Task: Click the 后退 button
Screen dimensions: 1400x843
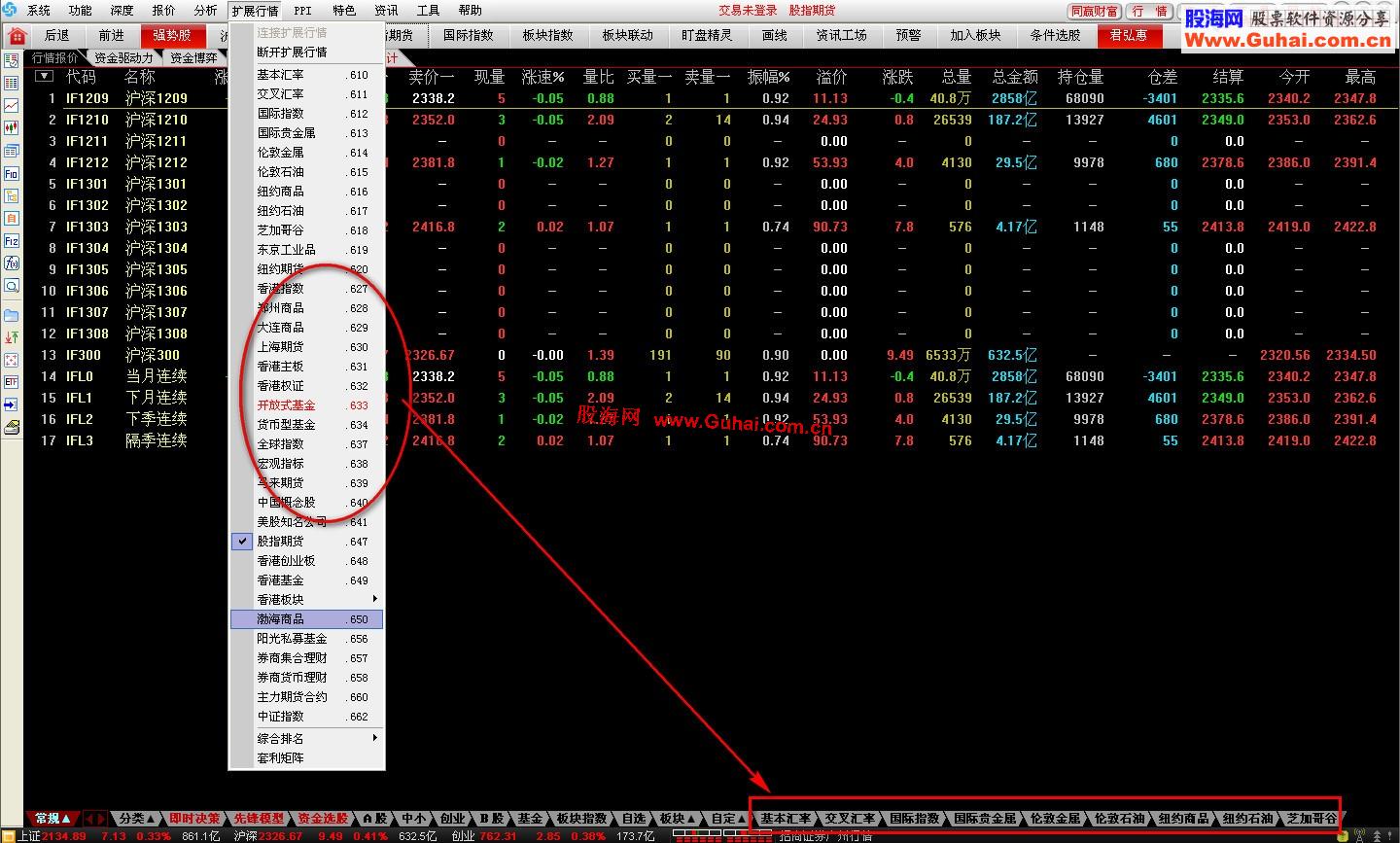Action: (x=57, y=36)
